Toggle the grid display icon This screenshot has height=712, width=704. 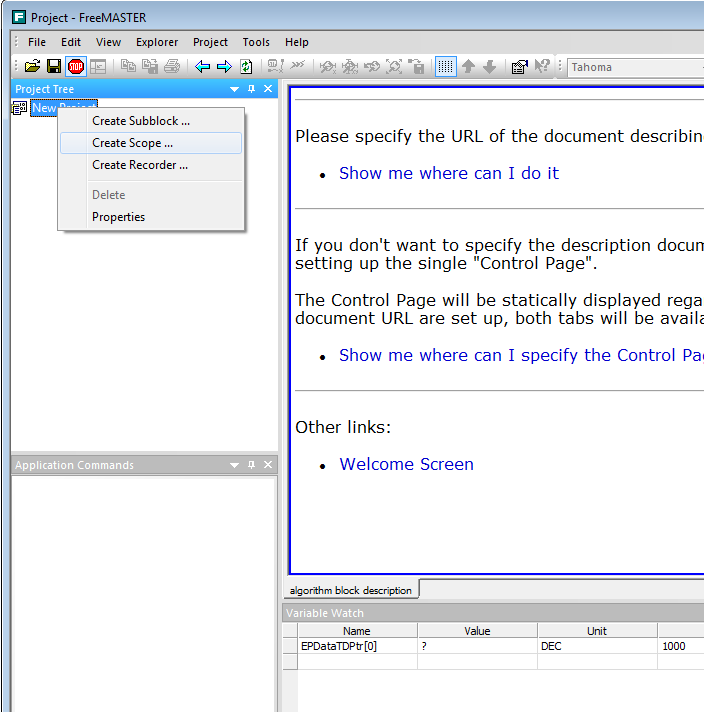pos(446,67)
